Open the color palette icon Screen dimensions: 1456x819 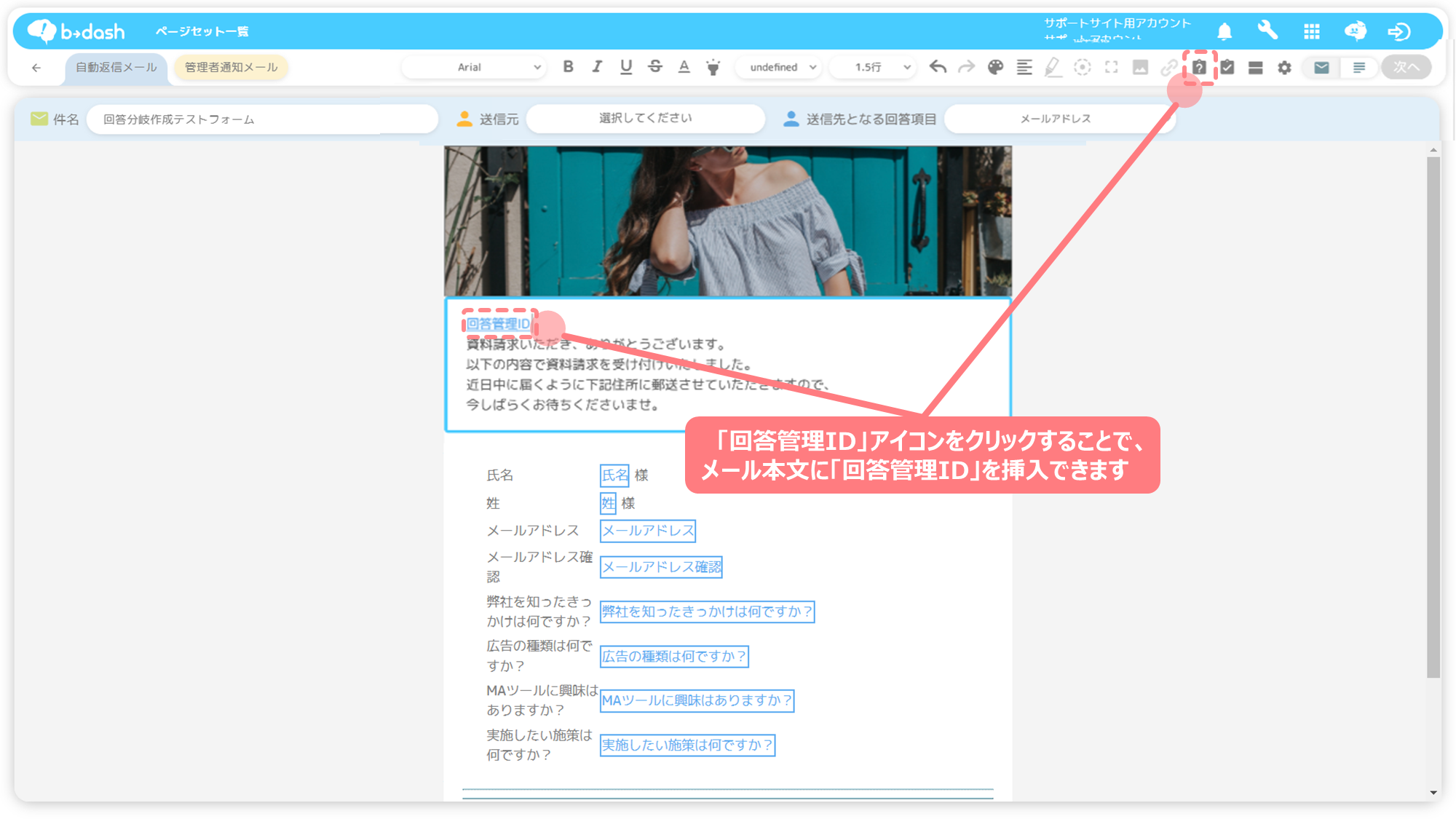click(995, 67)
